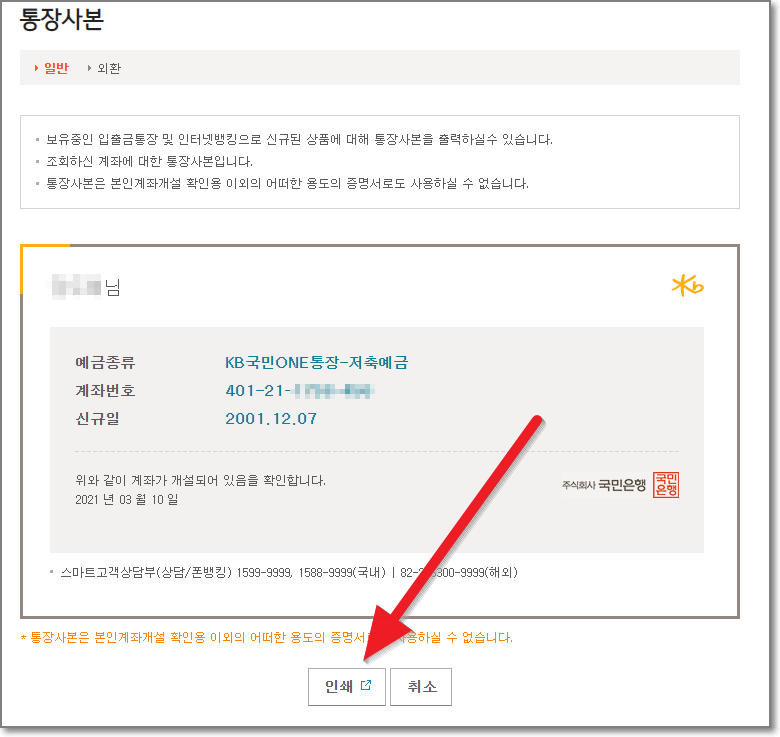The height and width of the screenshot is (737, 780).
Task: Click the blurred account holder name 님
Action: pos(86,287)
